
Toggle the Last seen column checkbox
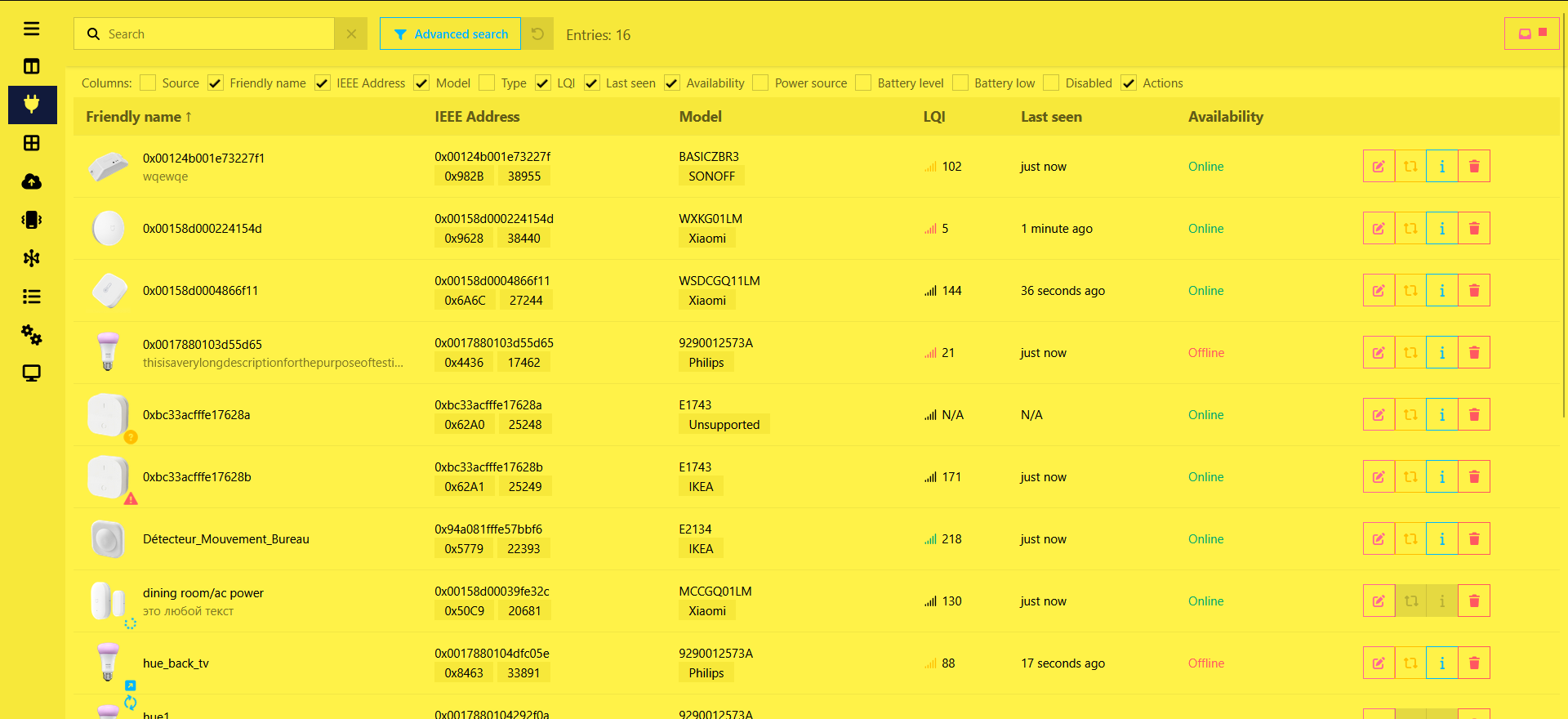coord(591,83)
